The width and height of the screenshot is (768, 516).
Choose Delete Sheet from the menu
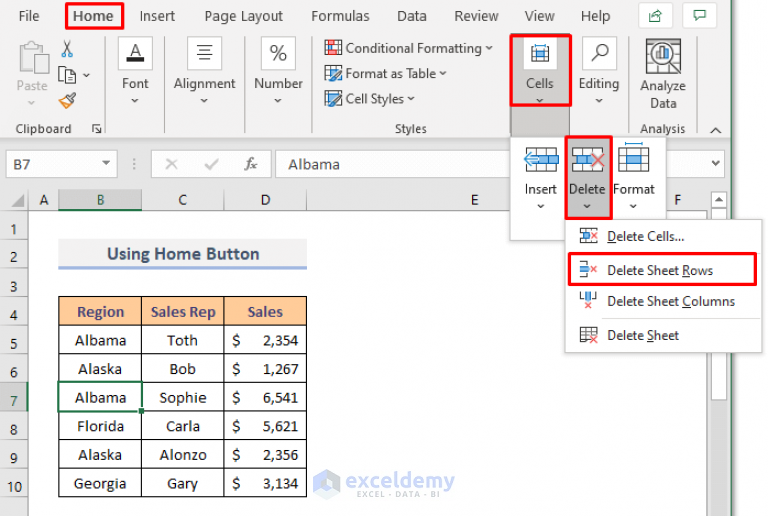click(663, 335)
